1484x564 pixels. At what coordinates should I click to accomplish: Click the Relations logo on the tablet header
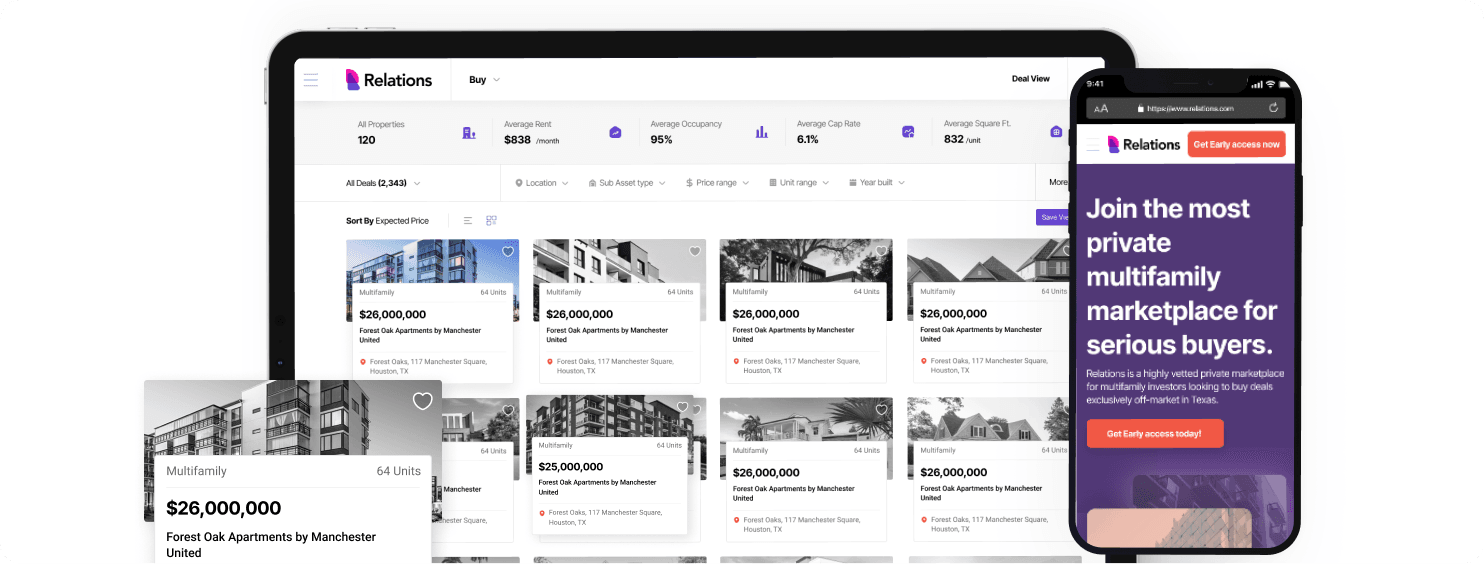click(x=389, y=80)
